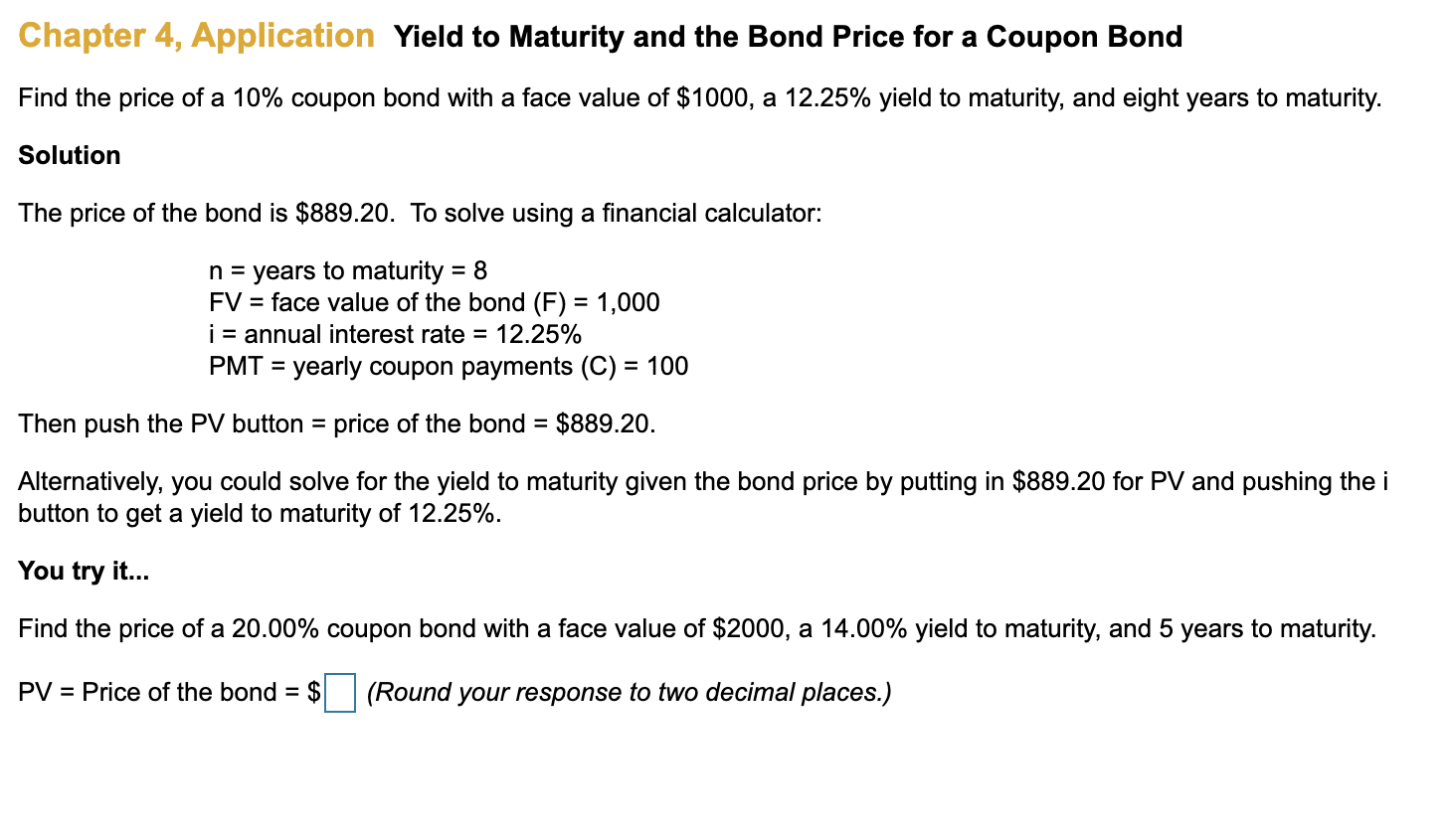Click the "Round your response to two decimal places" note
Viewport: 1449px width, 840px height.
point(629,692)
